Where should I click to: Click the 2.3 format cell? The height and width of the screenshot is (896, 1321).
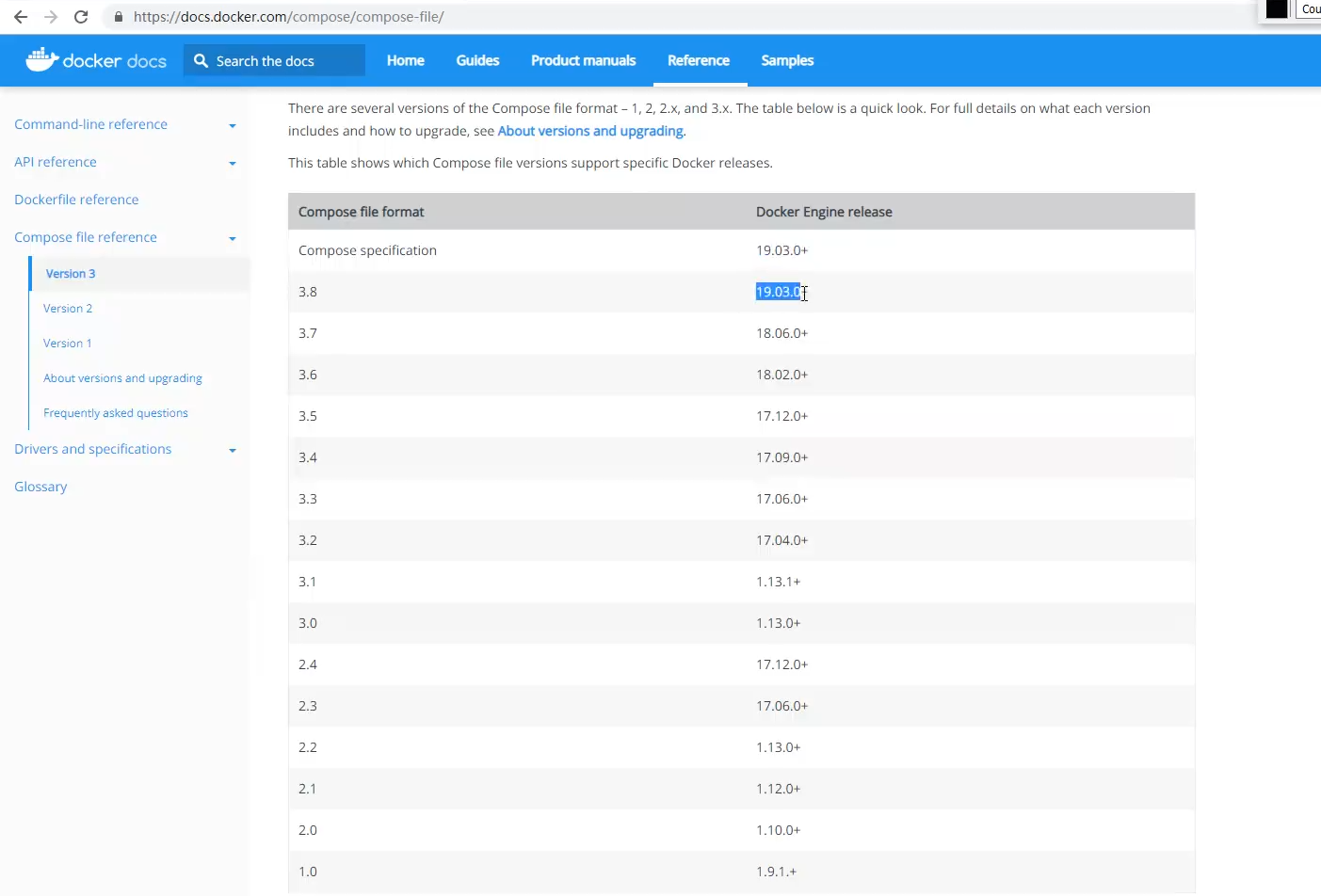pos(308,706)
